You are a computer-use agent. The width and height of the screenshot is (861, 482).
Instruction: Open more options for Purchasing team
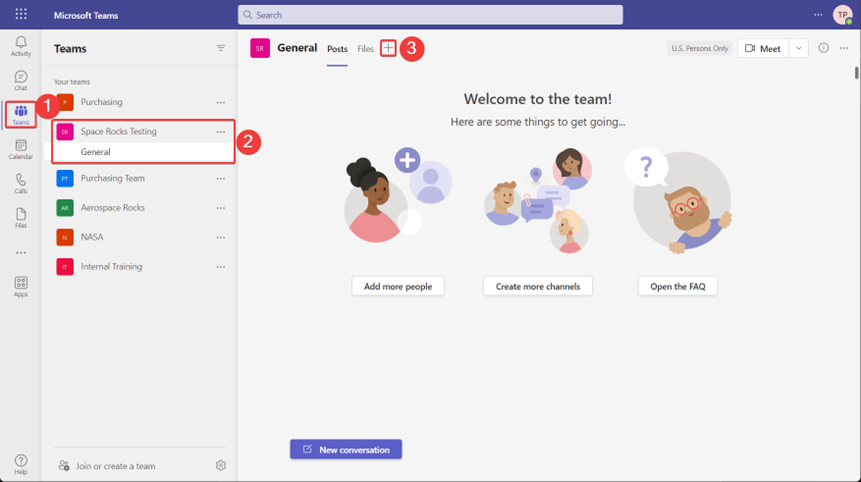(x=221, y=102)
